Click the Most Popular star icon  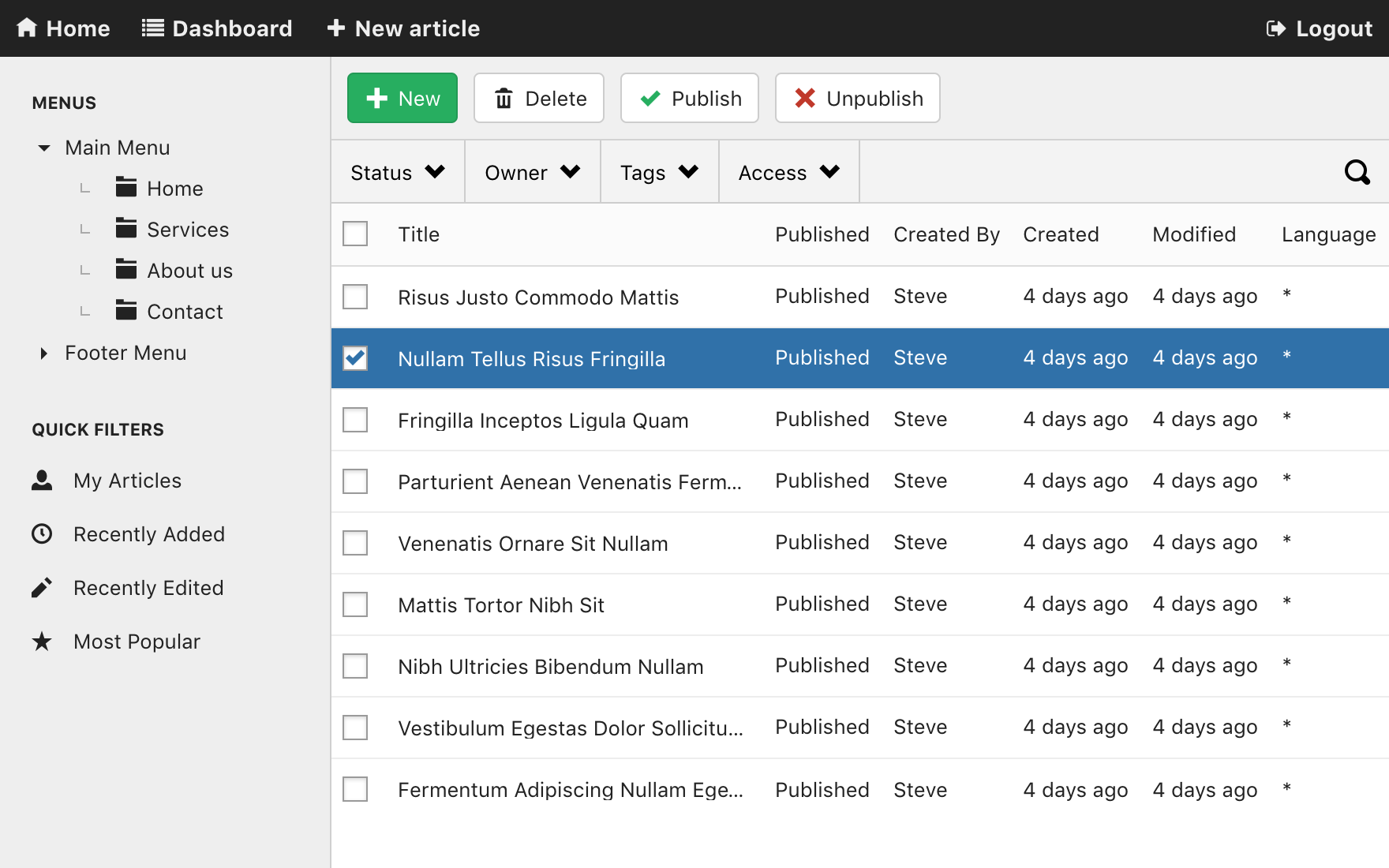point(42,642)
